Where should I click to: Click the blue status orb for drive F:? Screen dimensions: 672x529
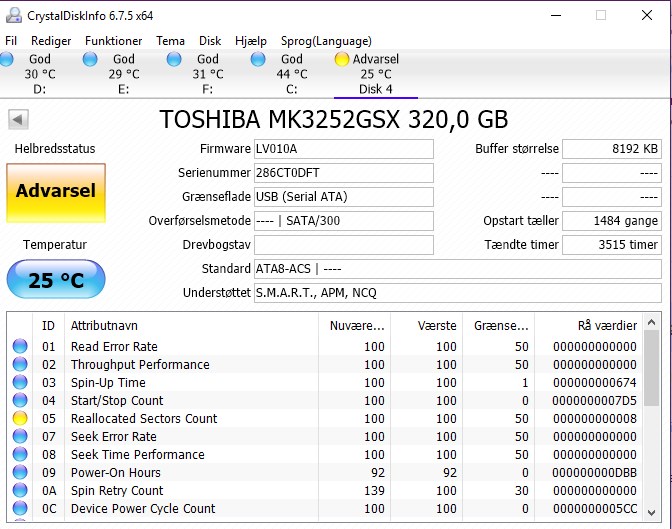[x=174, y=59]
